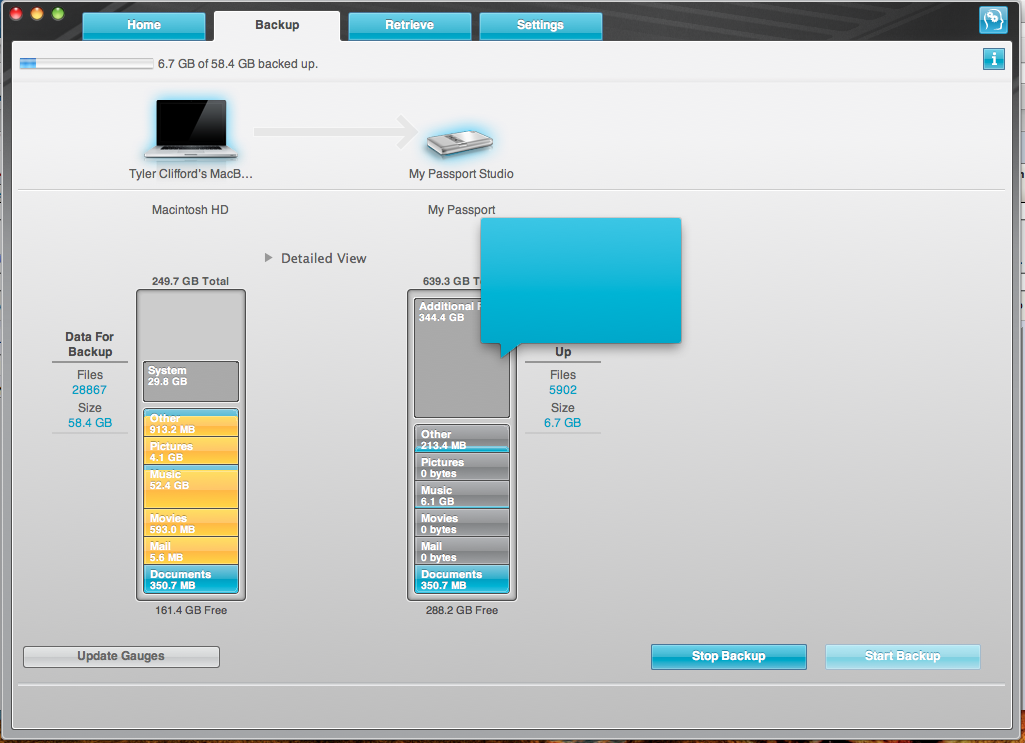Image resolution: width=1025 pixels, height=743 pixels.
Task: Click the 28867 files count
Action: tap(90, 390)
